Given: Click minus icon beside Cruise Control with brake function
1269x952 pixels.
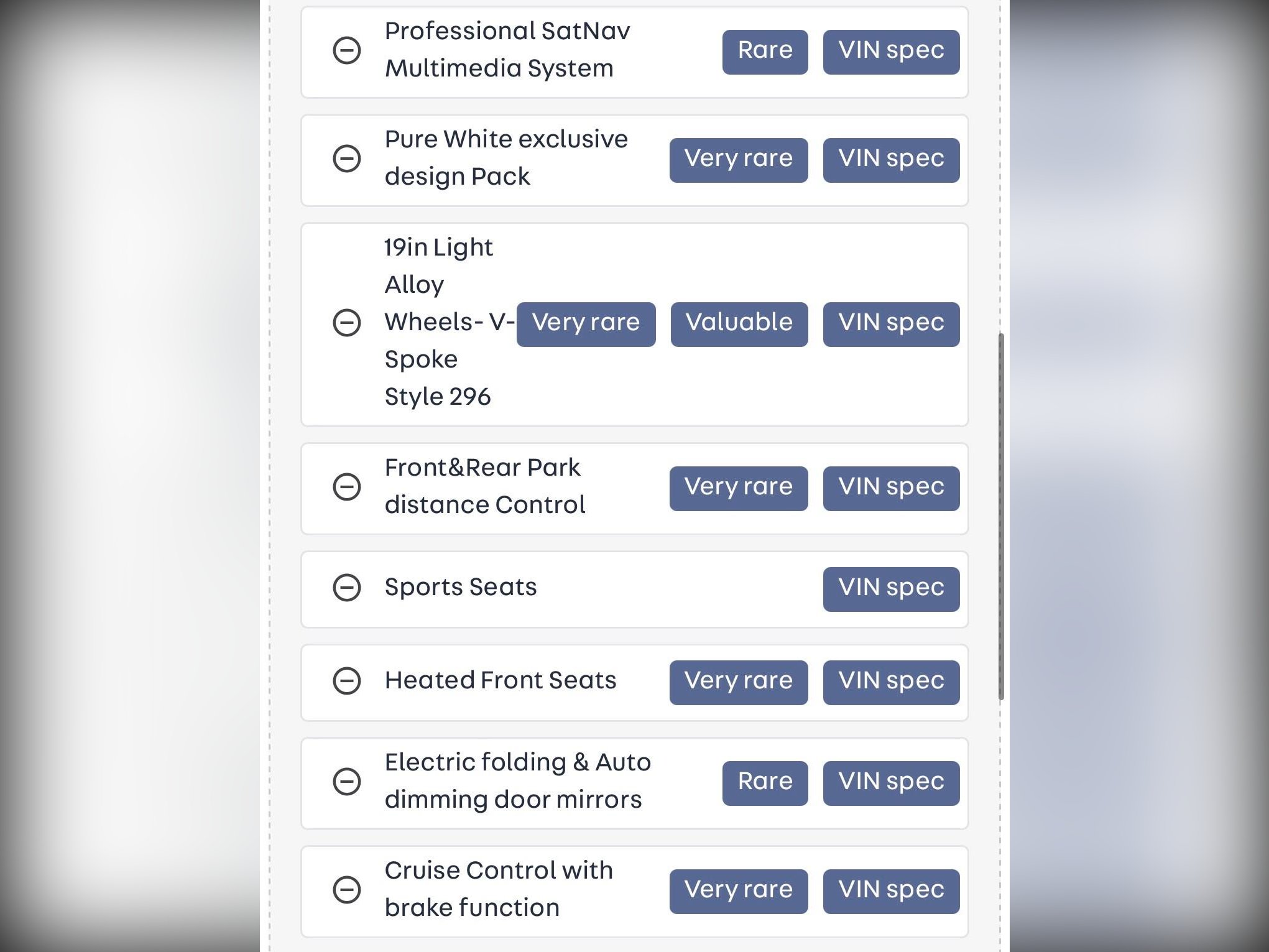Looking at the screenshot, I should point(347,890).
